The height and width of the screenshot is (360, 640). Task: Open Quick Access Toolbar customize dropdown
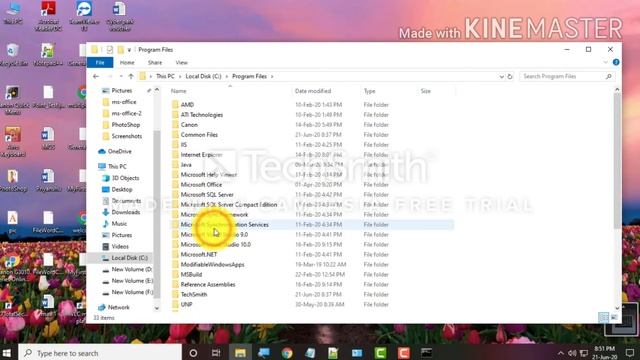click(129, 50)
